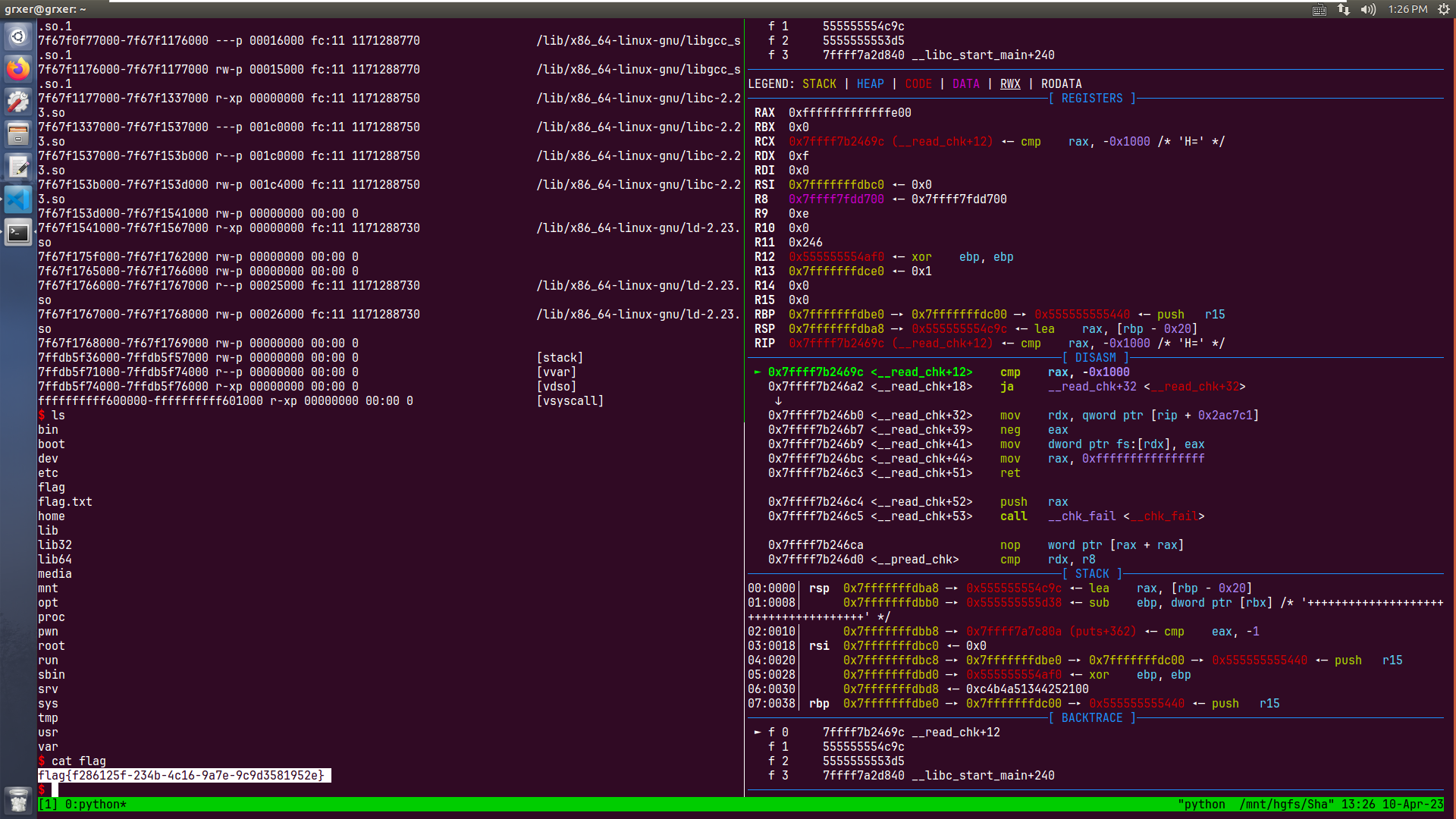Click the current instruction <__read_chk+12> in disasm
Viewport: 1456px width, 819px height.
[x=921, y=372]
